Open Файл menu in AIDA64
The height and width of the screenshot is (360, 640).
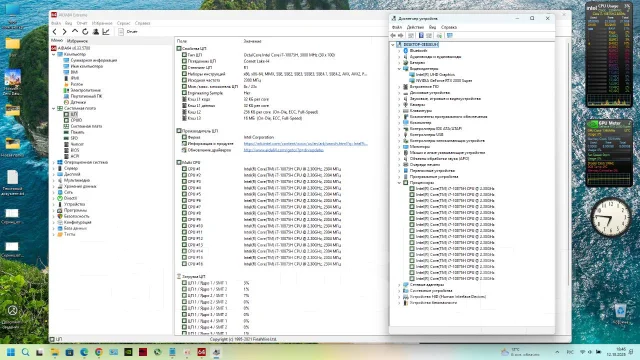coord(56,23)
